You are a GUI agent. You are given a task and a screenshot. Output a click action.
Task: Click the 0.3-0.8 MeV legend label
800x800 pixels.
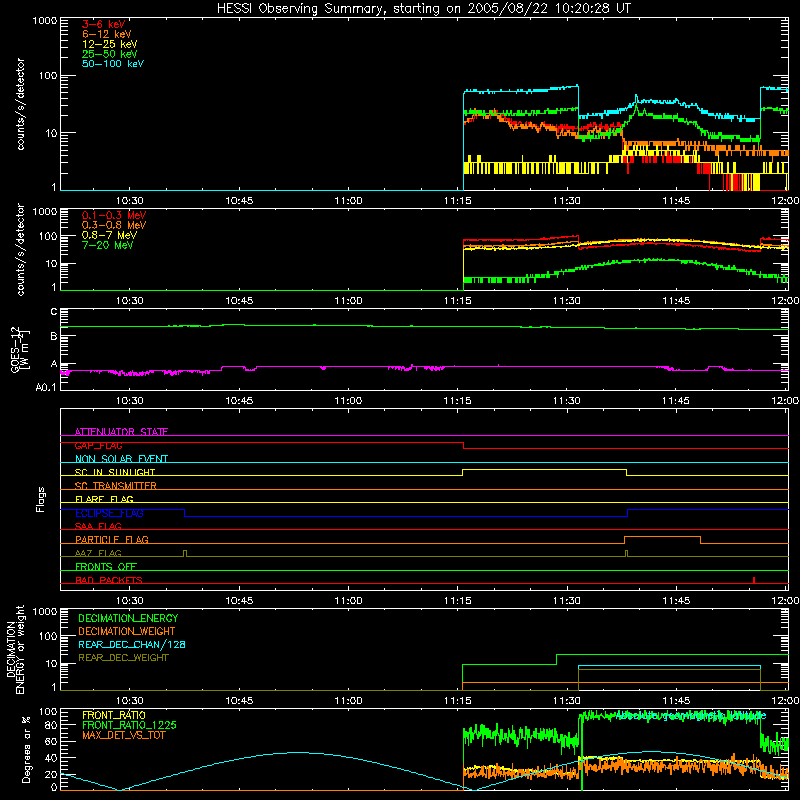pos(114,225)
